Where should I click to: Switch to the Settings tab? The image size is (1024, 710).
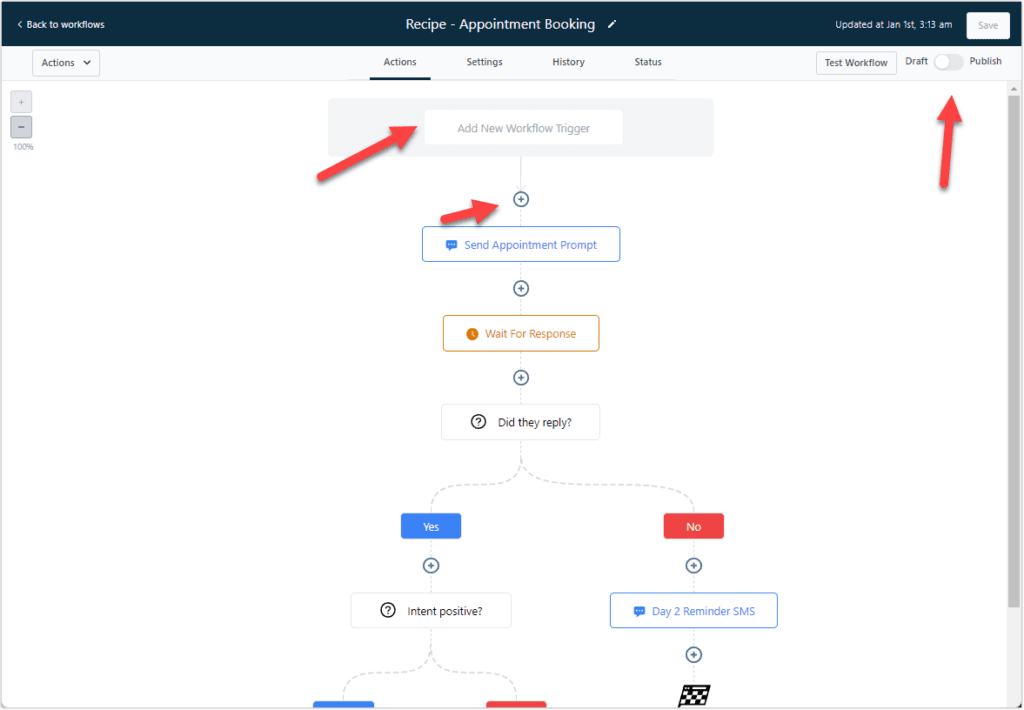click(x=485, y=62)
